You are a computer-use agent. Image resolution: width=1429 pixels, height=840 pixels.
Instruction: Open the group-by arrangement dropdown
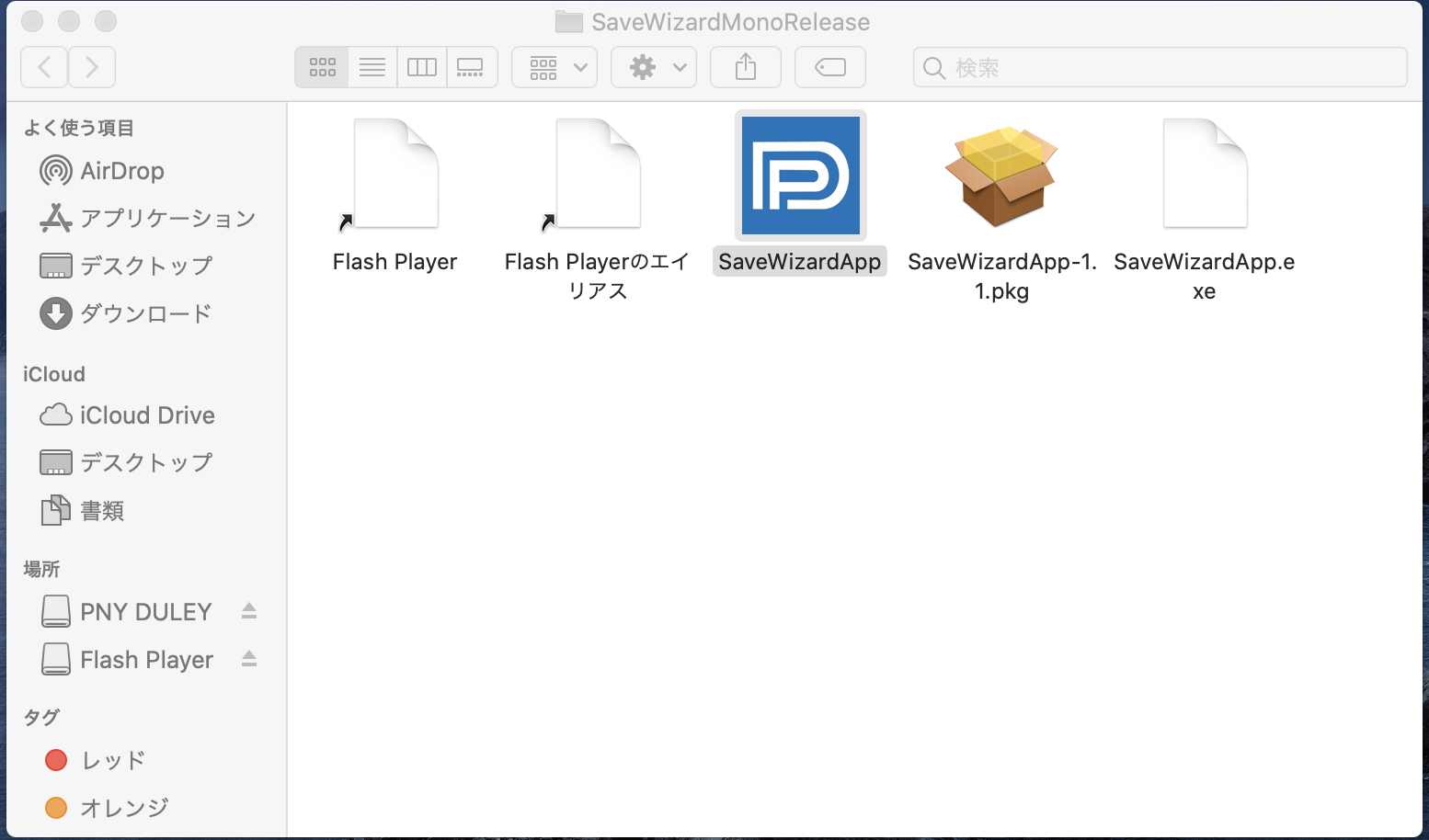point(554,67)
